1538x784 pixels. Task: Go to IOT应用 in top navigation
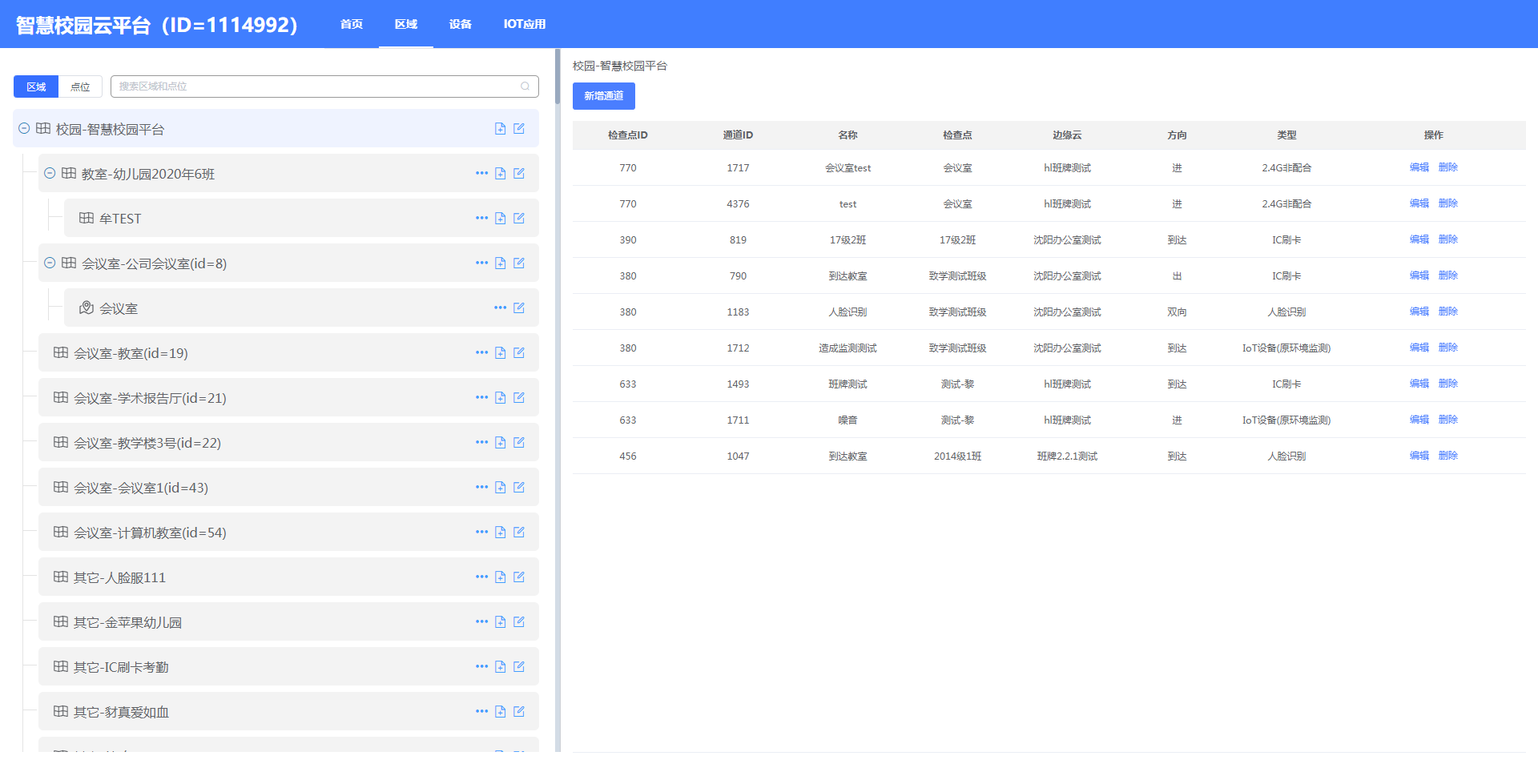tap(524, 24)
